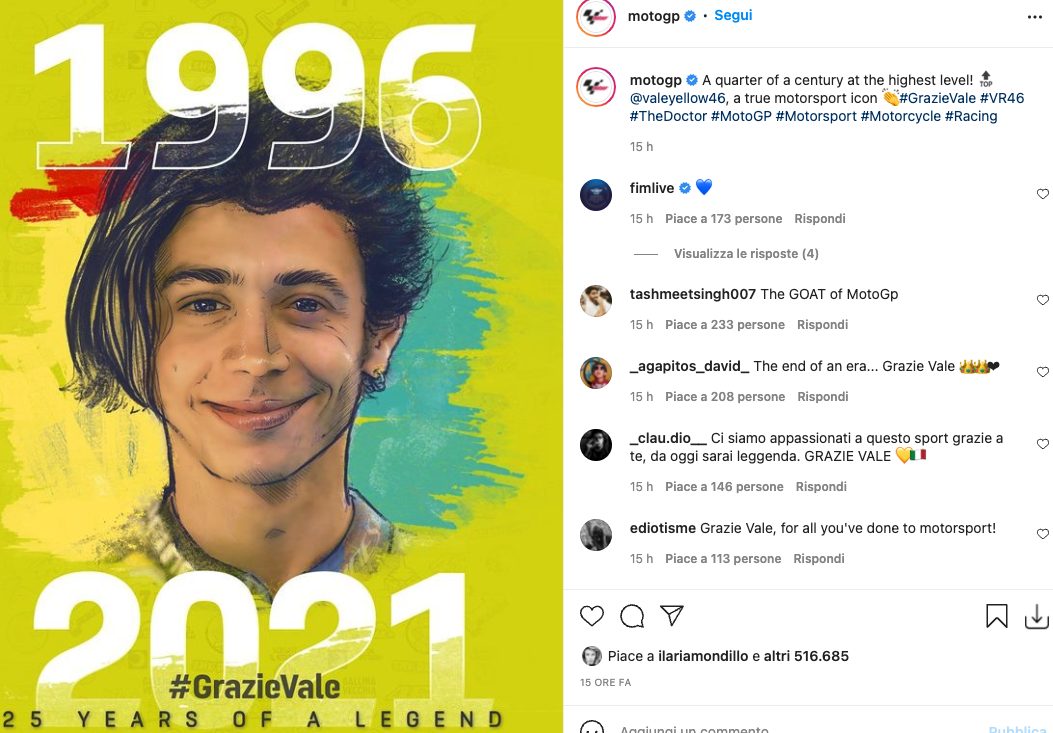Reply to _agapitos_david_ via Rispondi
The image size is (1053, 733).
[823, 396]
